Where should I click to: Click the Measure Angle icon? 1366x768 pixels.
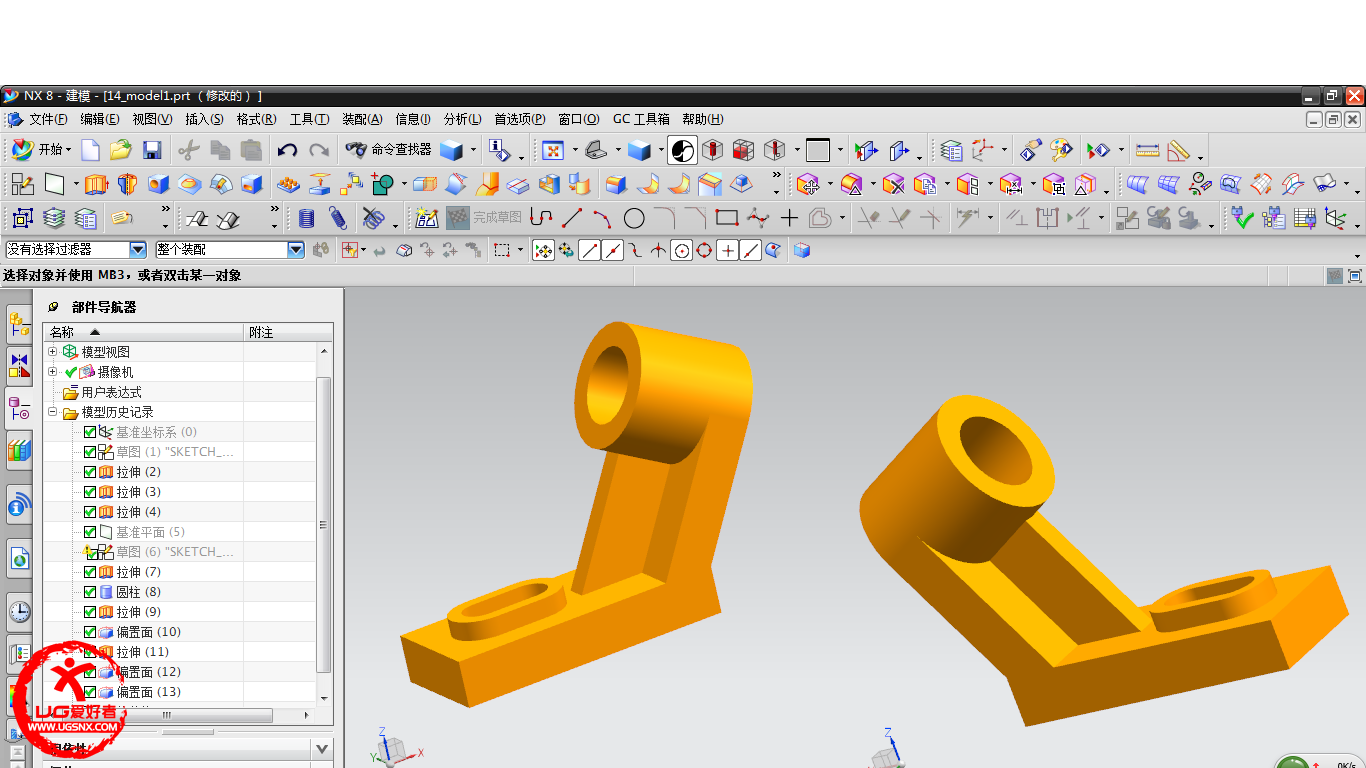[1179, 150]
